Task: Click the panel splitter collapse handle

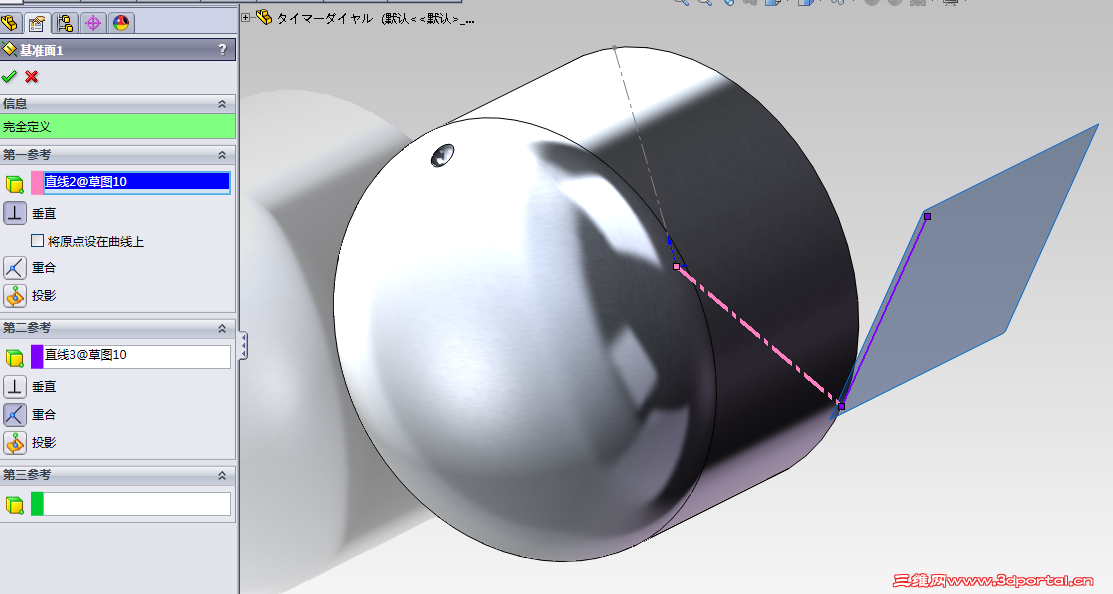Action: (243, 345)
